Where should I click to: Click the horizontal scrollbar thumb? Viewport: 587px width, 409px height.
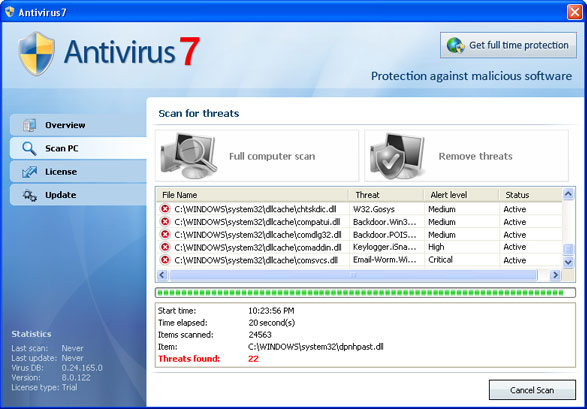353,275
